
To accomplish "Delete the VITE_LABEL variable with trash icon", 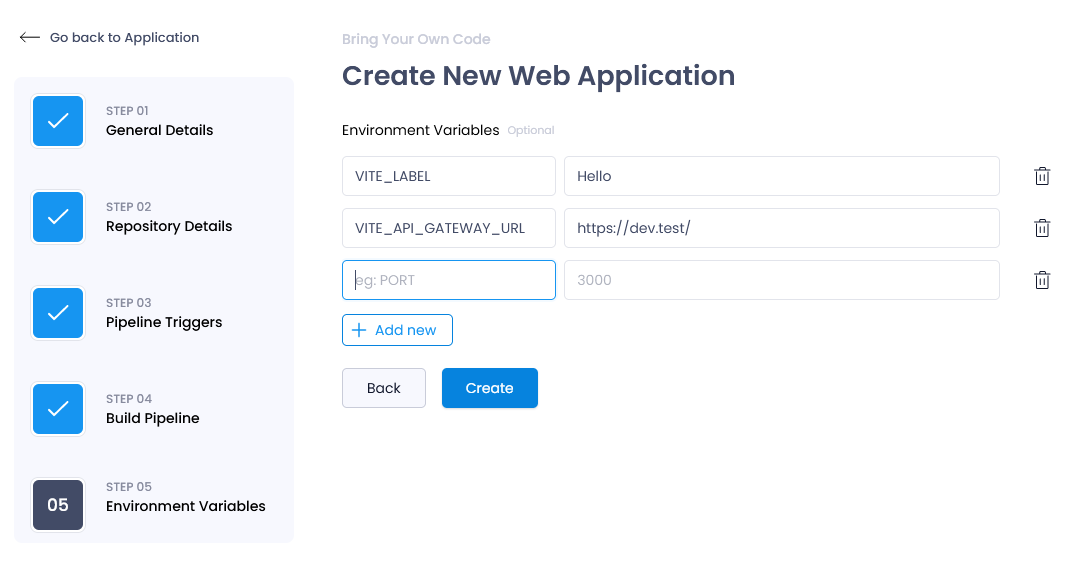I will tap(1042, 176).
